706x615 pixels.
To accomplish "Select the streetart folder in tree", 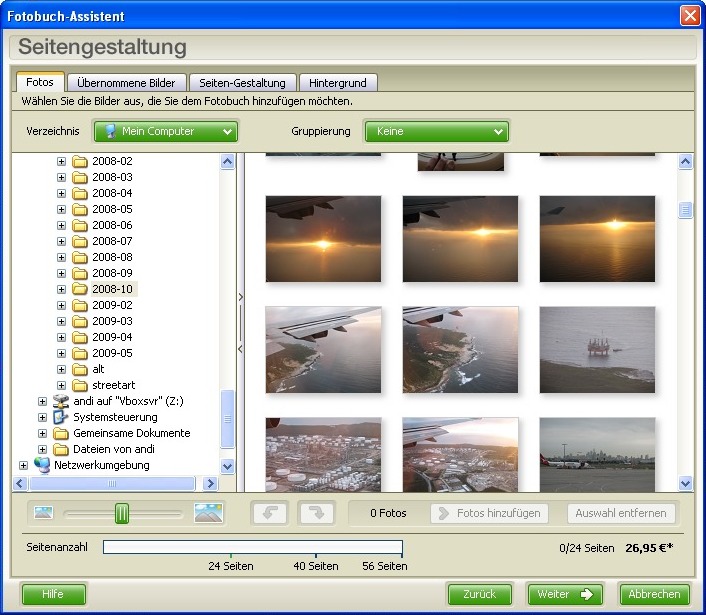I will point(113,385).
